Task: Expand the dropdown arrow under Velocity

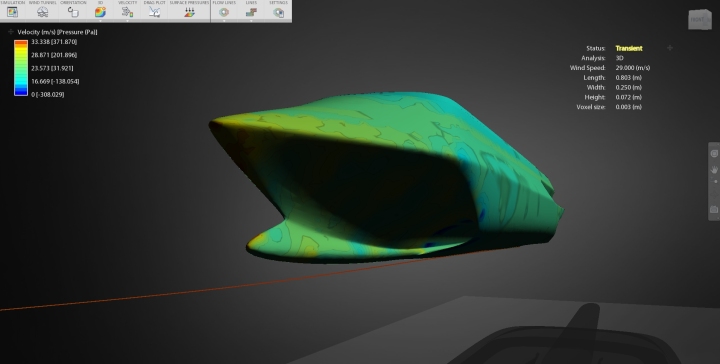Action: tap(127, 21)
